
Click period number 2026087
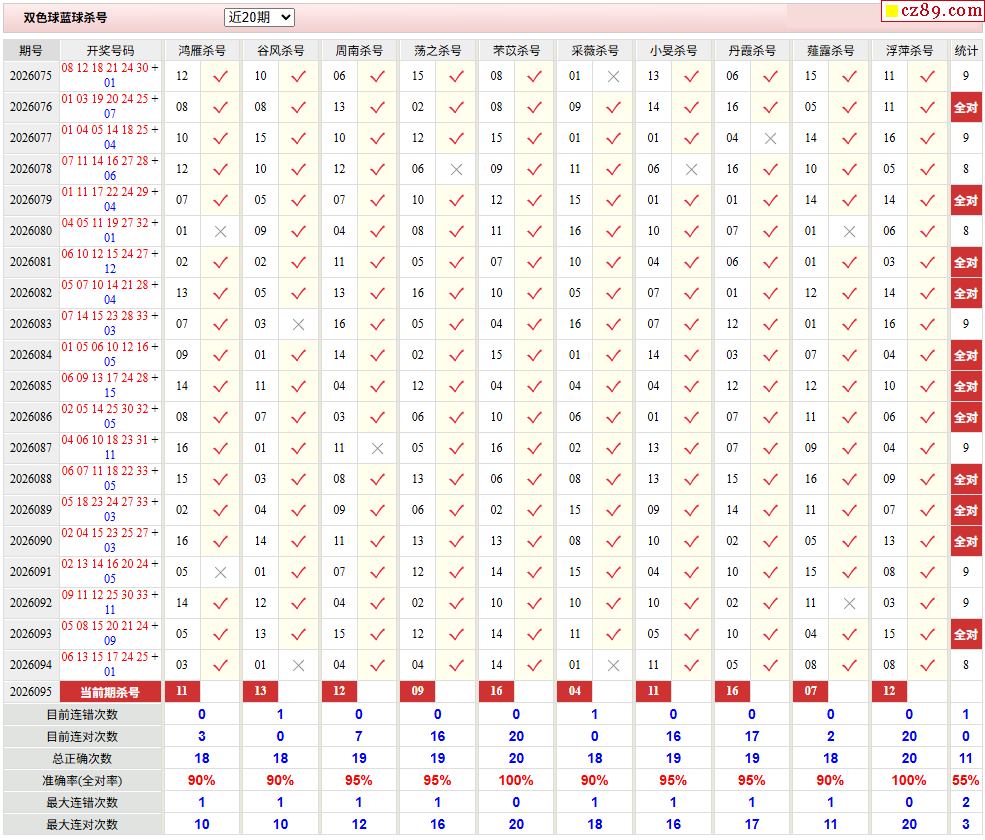pyautogui.click(x=31, y=447)
